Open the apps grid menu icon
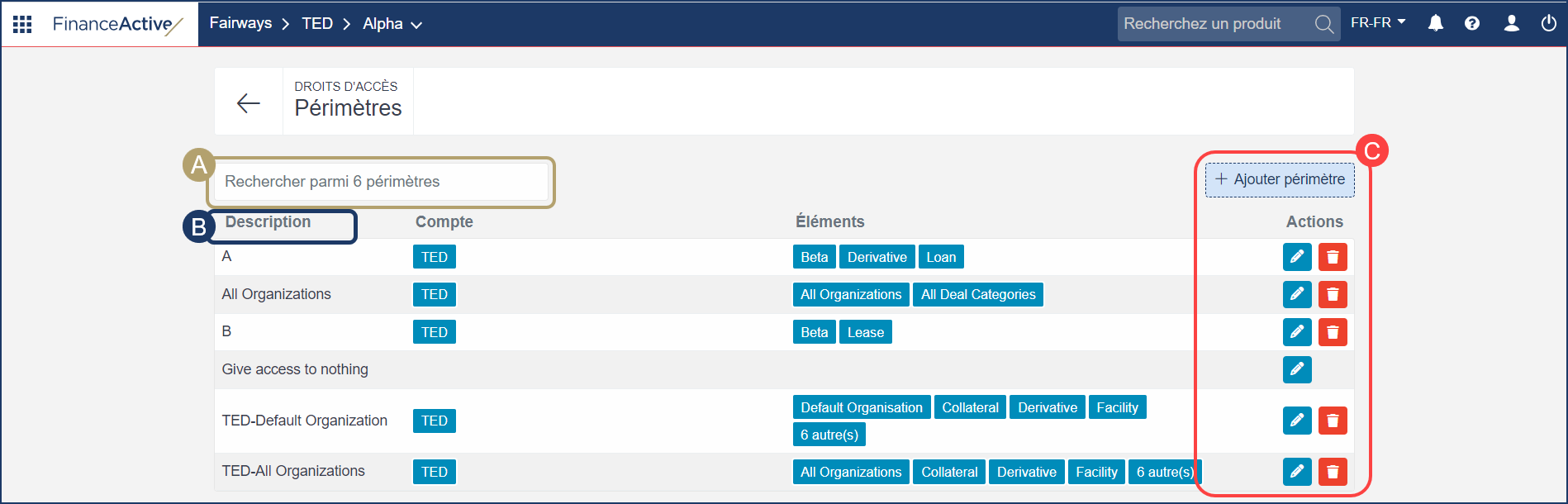The height and width of the screenshot is (504, 1568). pyautogui.click(x=22, y=24)
